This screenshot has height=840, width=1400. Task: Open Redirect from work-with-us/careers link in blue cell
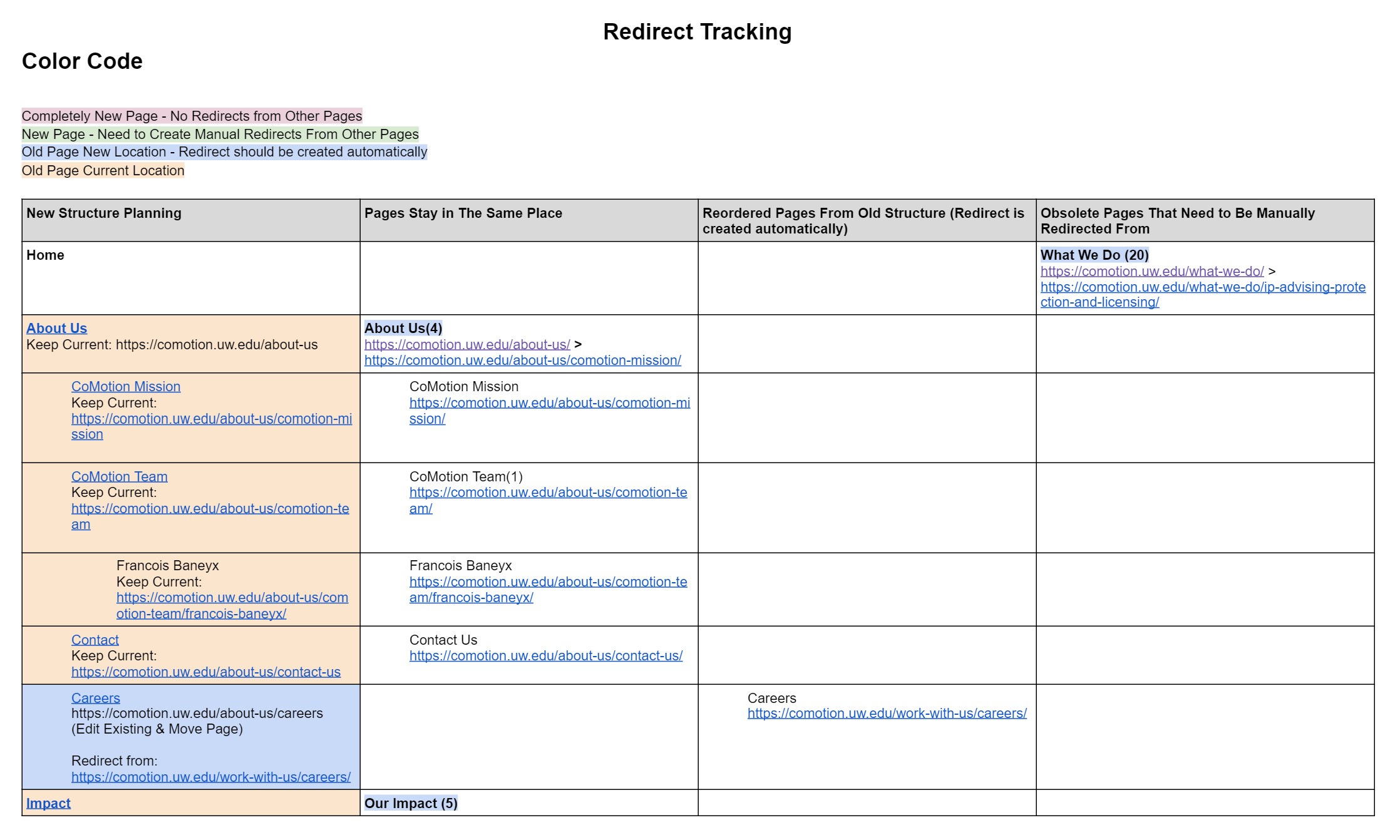click(x=211, y=777)
